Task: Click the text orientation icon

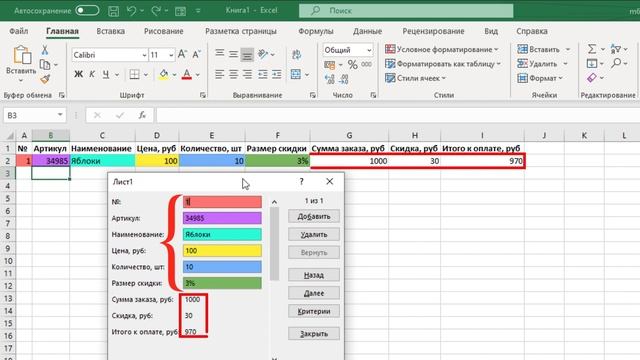Action: pos(263,54)
